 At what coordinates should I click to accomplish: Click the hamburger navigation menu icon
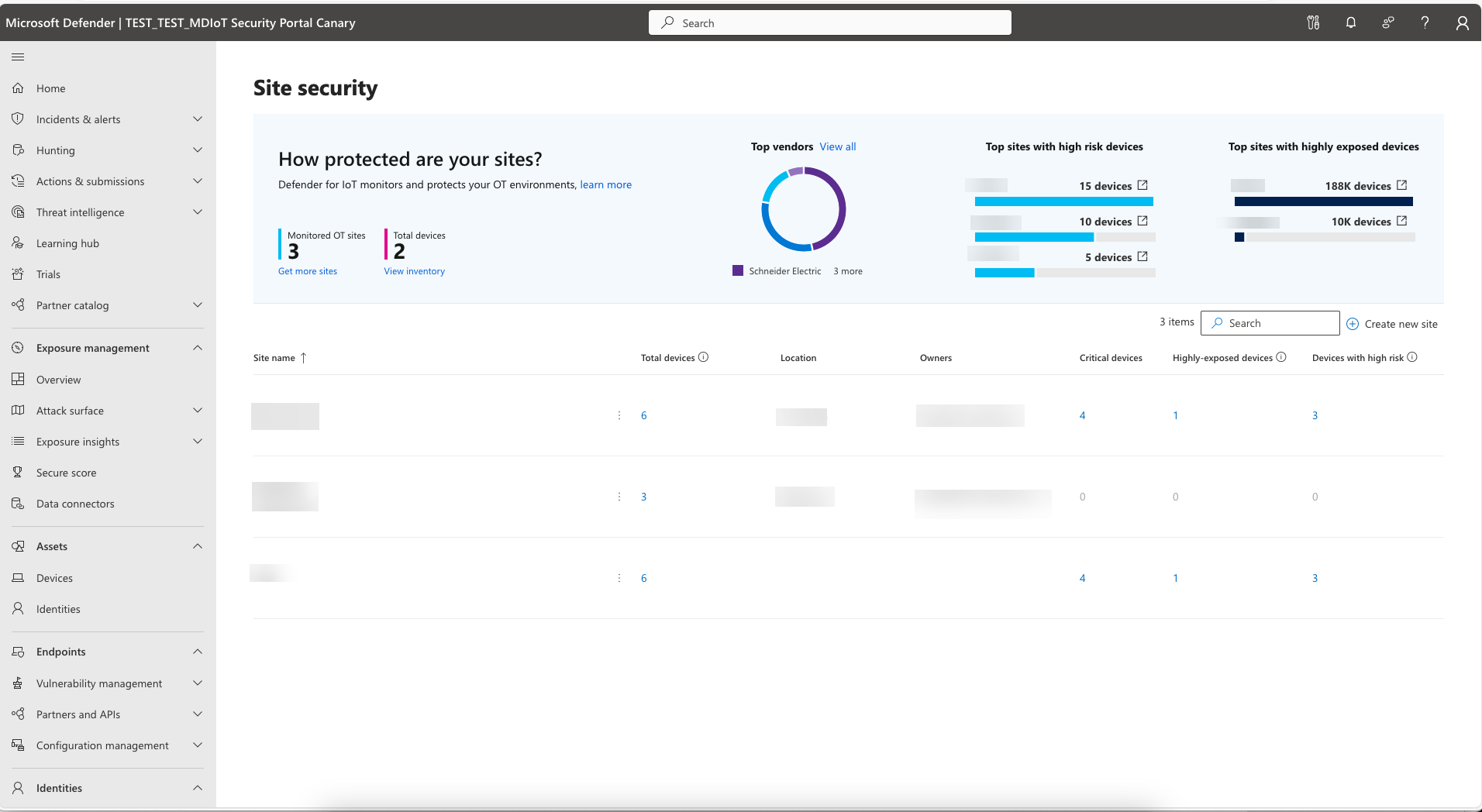pos(18,57)
